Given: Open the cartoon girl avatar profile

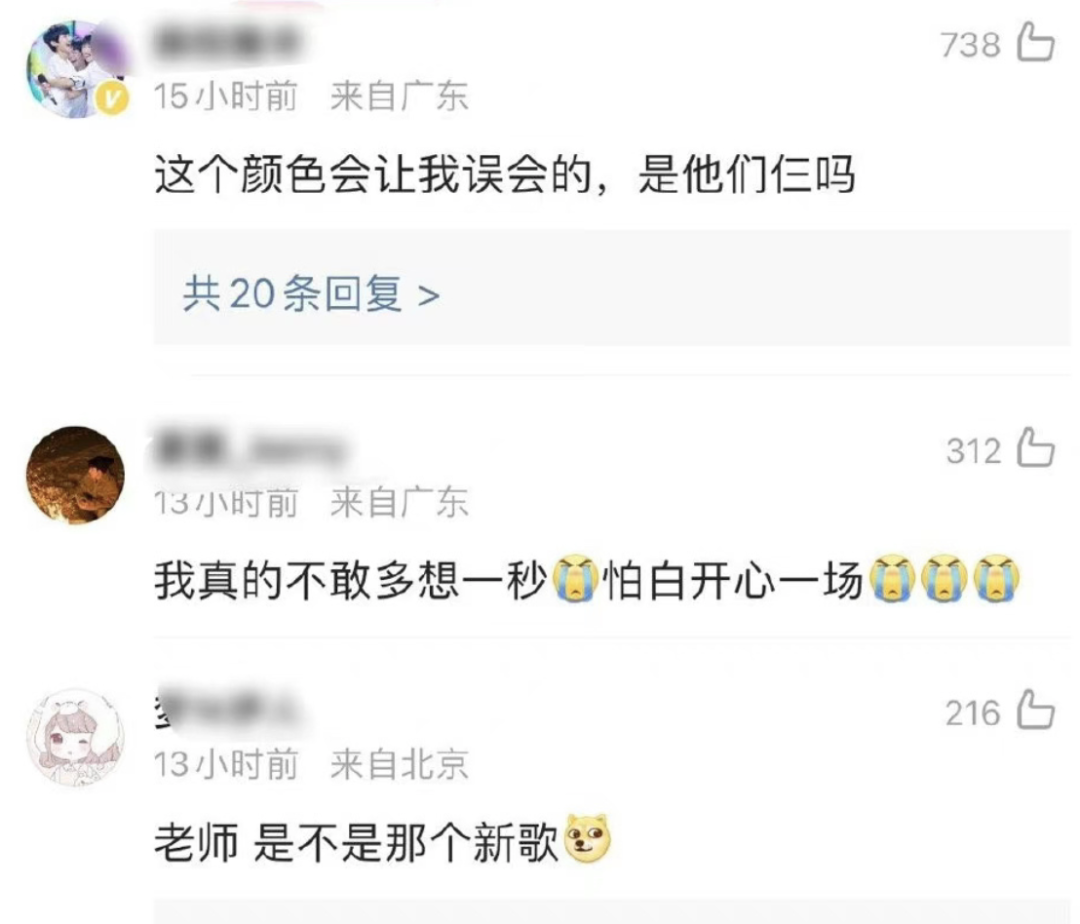Looking at the screenshot, I should point(76,737).
